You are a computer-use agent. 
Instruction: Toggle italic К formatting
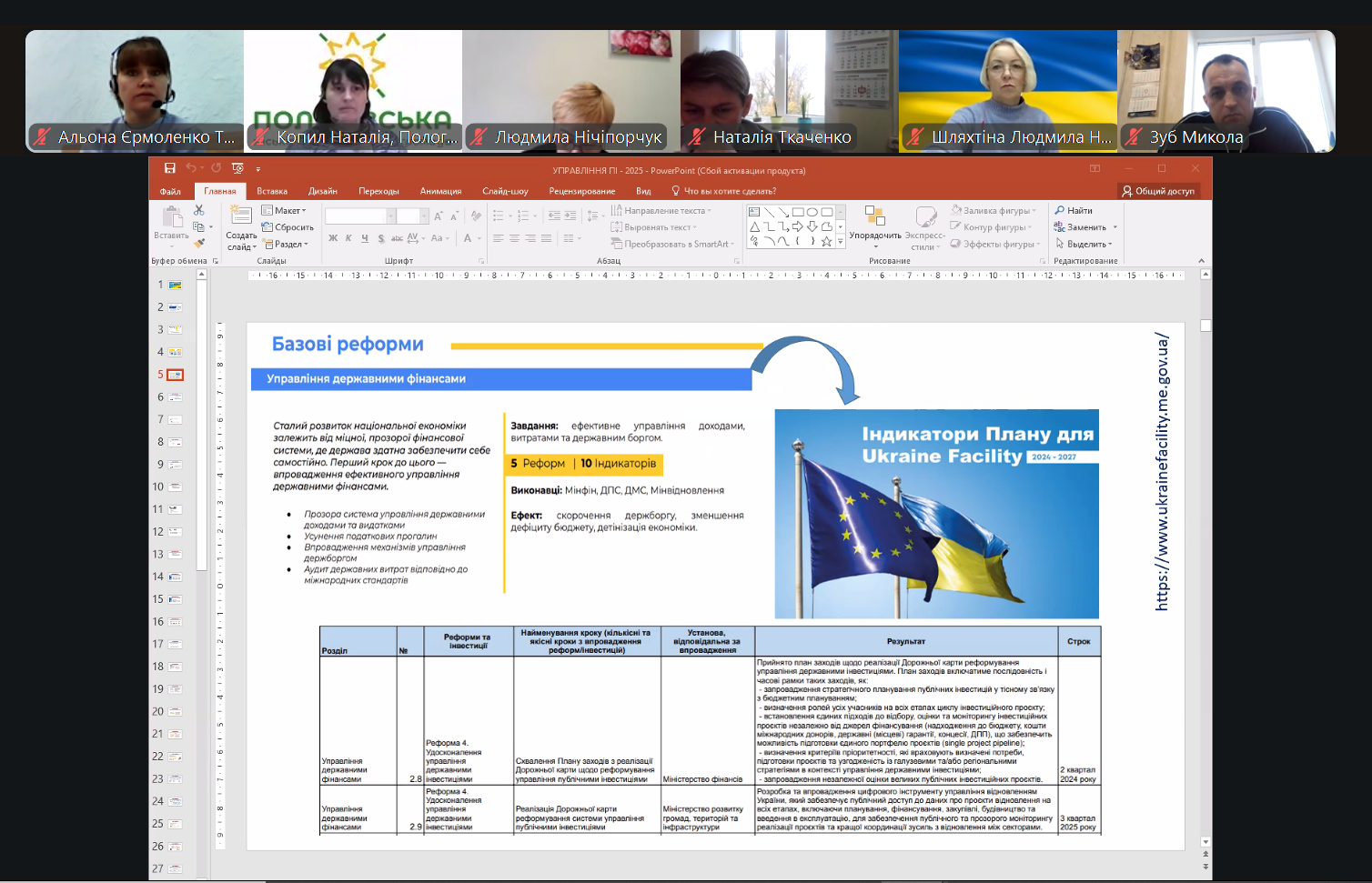point(348,238)
